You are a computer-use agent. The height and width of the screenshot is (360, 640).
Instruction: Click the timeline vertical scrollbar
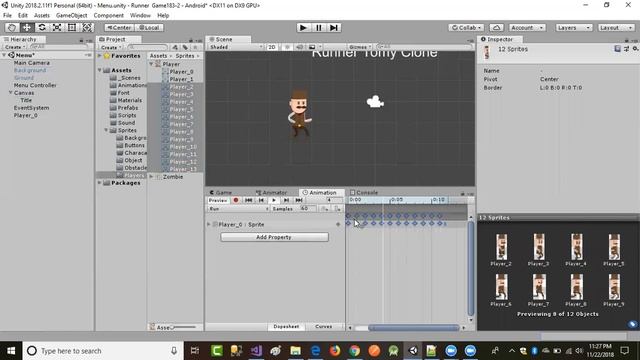click(x=471, y=268)
